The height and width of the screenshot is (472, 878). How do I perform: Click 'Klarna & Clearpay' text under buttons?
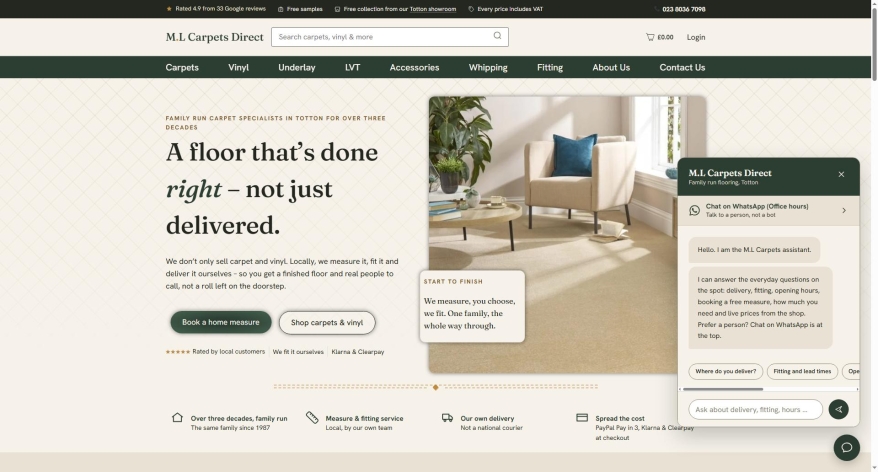358,352
